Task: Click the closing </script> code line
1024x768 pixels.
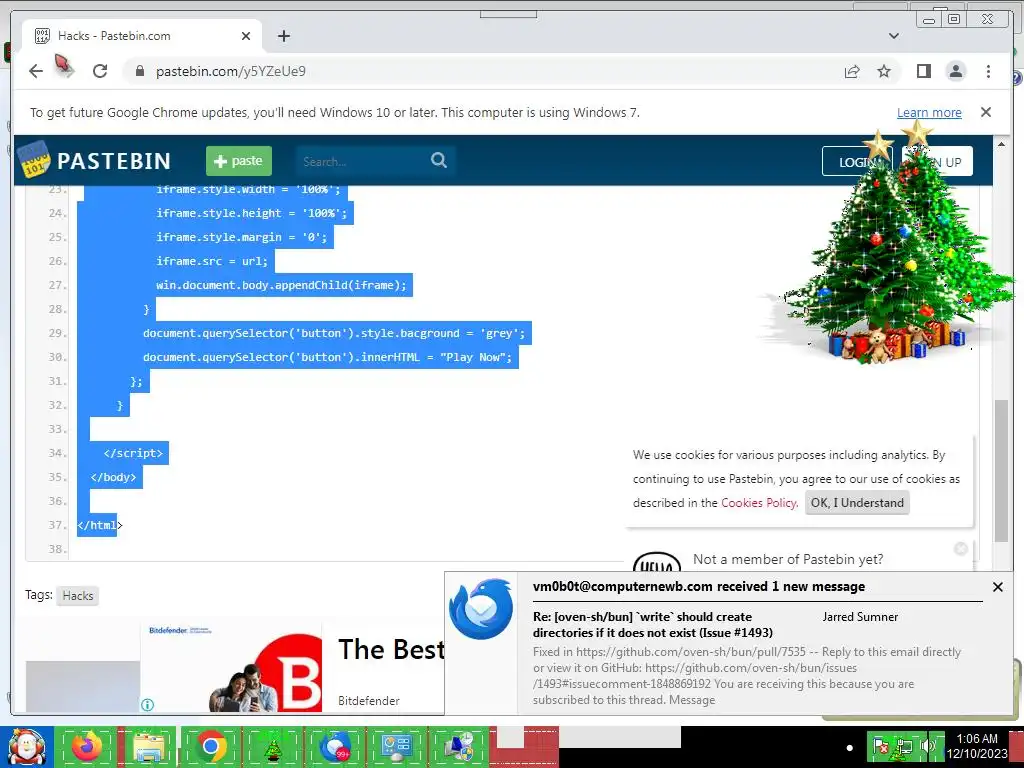Action: click(133, 453)
